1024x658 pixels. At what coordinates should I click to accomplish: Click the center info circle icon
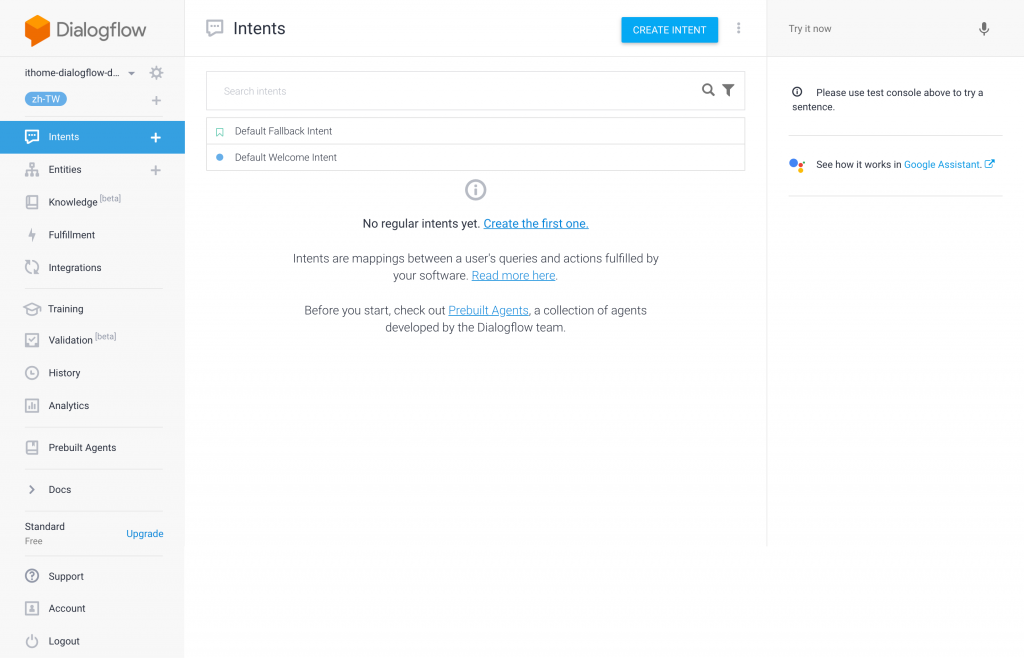point(475,190)
